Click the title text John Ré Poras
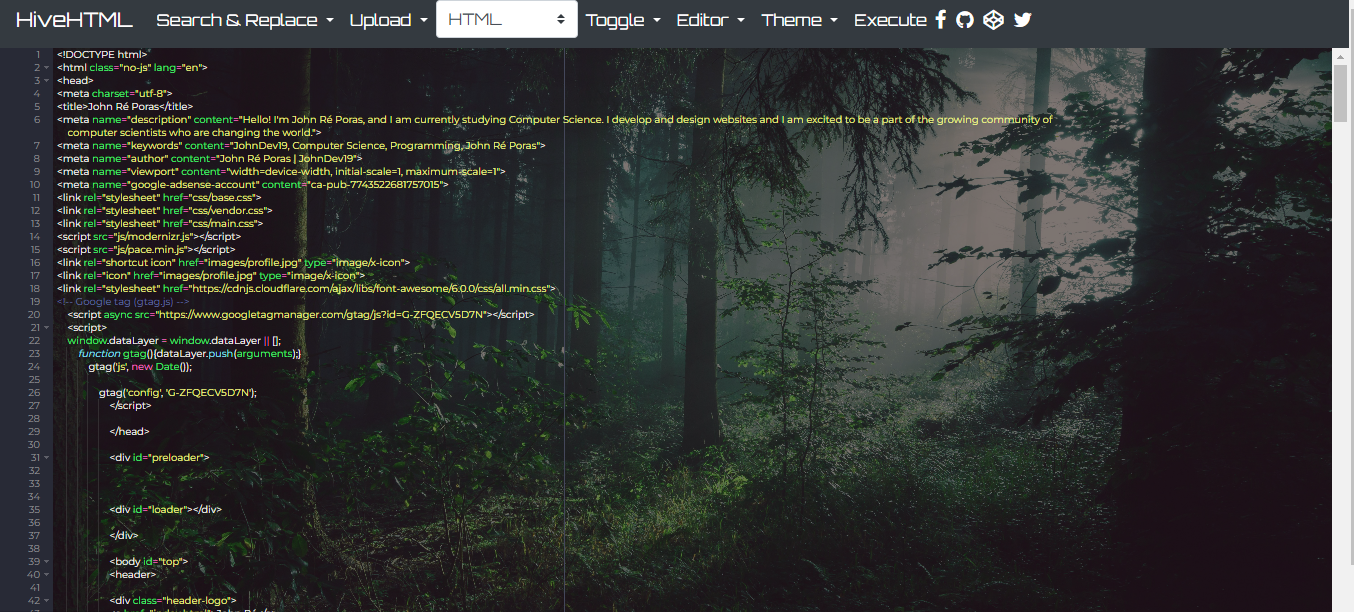Viewport: 1354px width, 612px height. 125,106
